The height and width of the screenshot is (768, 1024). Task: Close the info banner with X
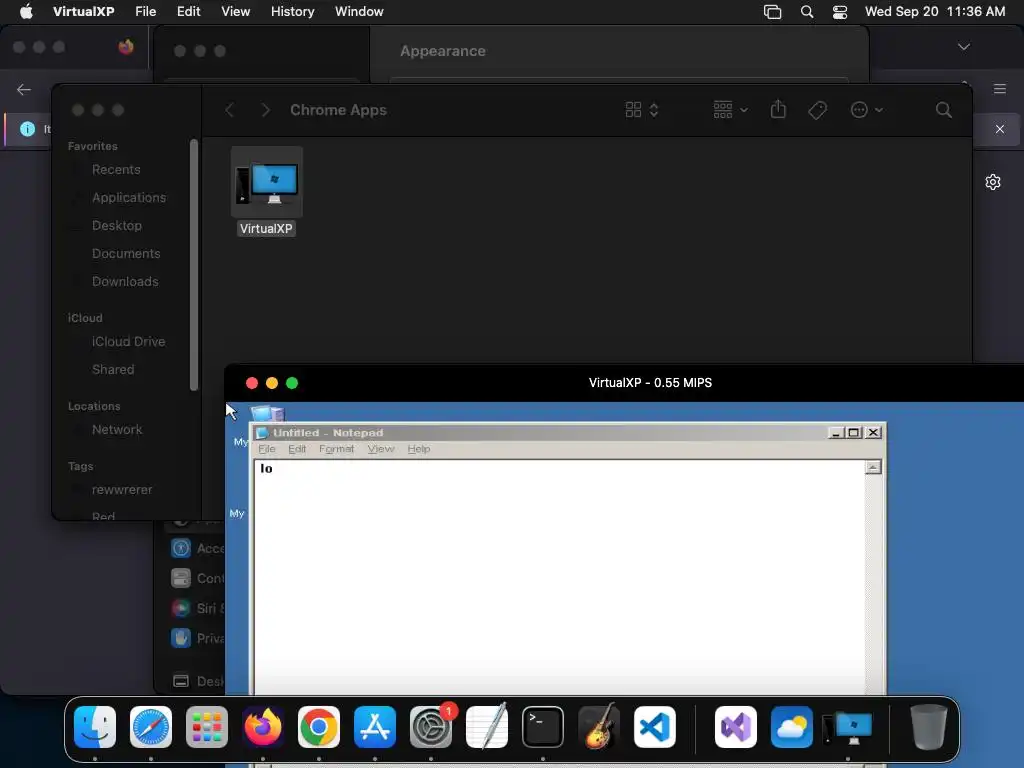(1000, 129)
